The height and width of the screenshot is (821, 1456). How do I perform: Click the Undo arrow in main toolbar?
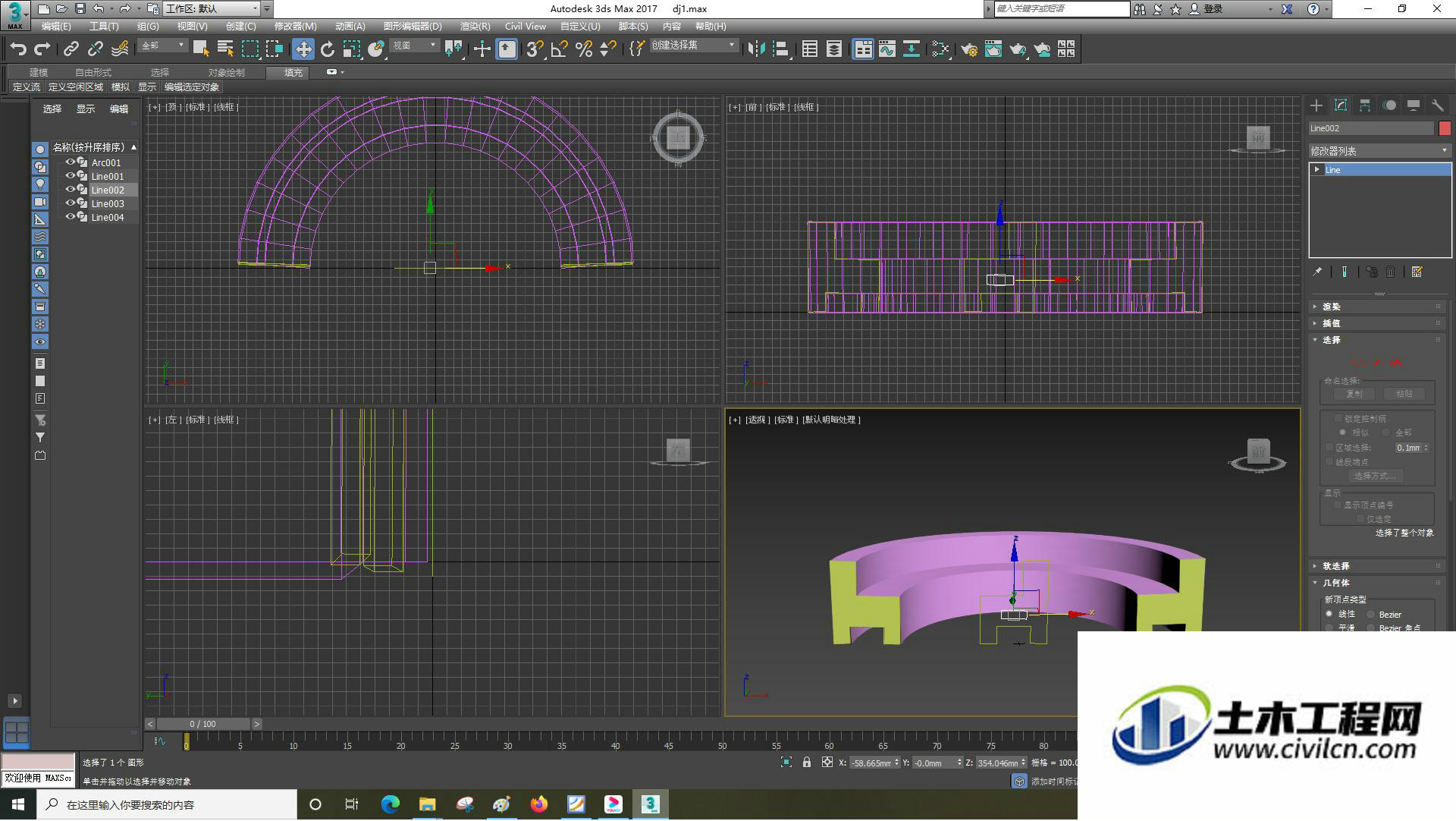(18, 49)
